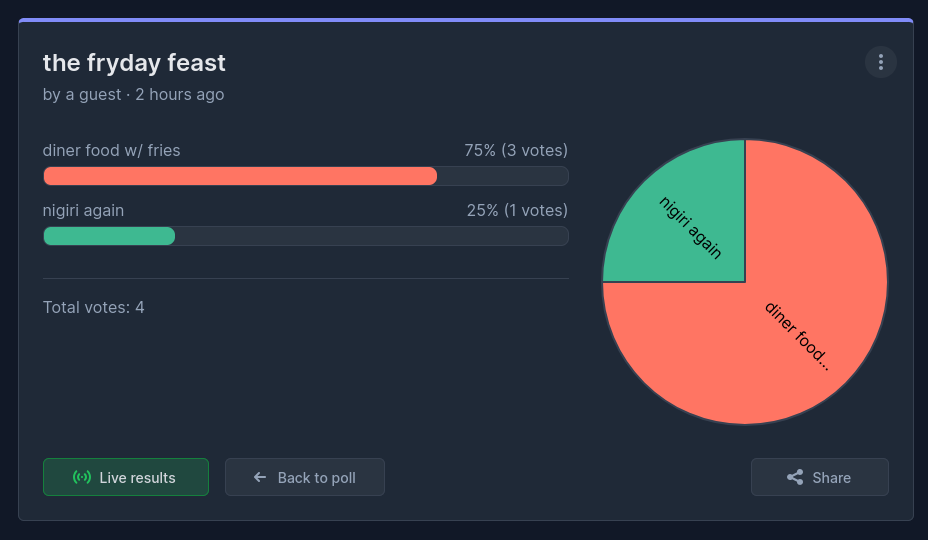The height and width of the screenshot is (540, 928).
Task: Click the "by a guest" author text
Action: pos(81,95)
